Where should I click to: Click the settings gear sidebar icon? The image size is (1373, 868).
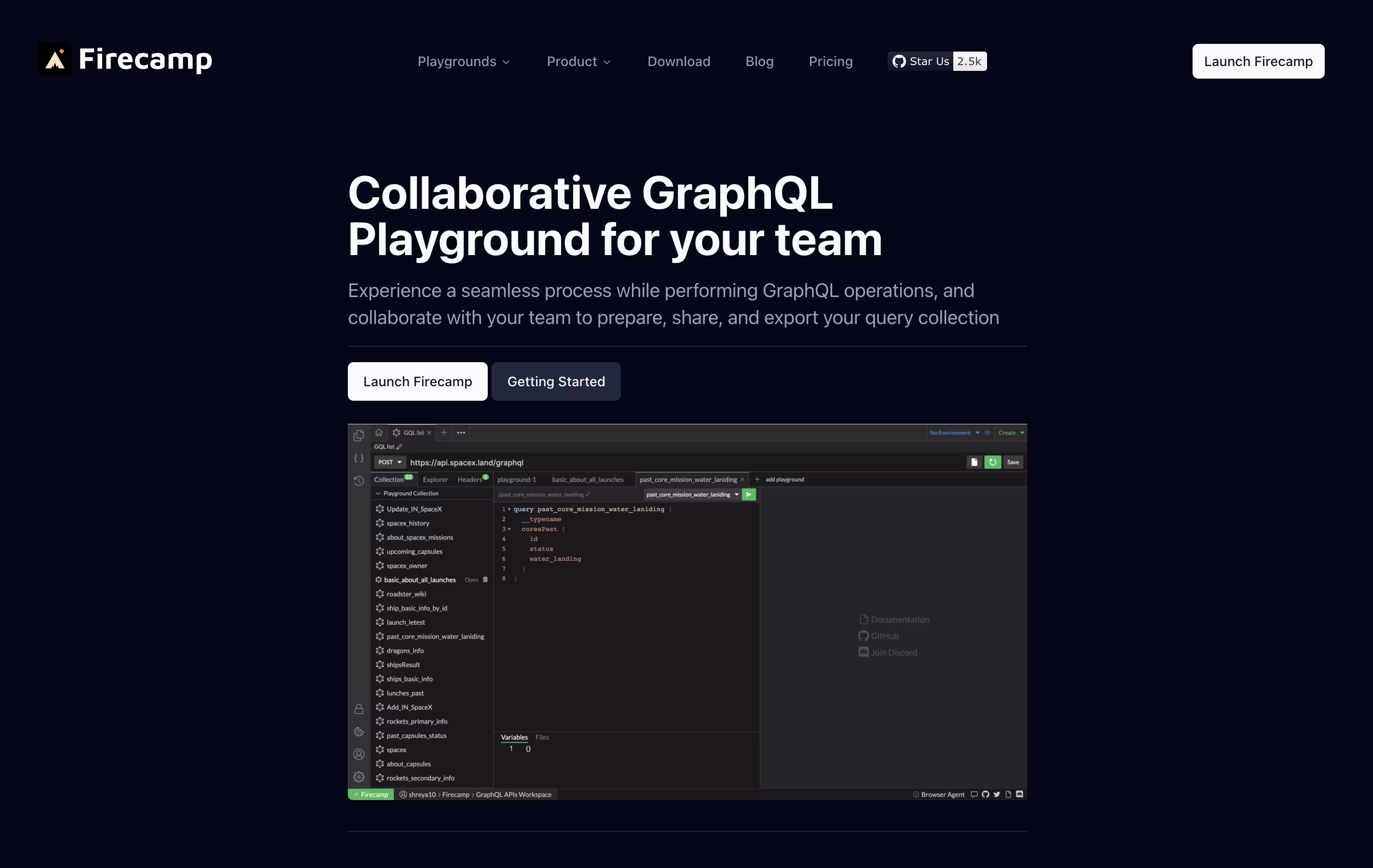pyautogui.click(x=358, y=777)
